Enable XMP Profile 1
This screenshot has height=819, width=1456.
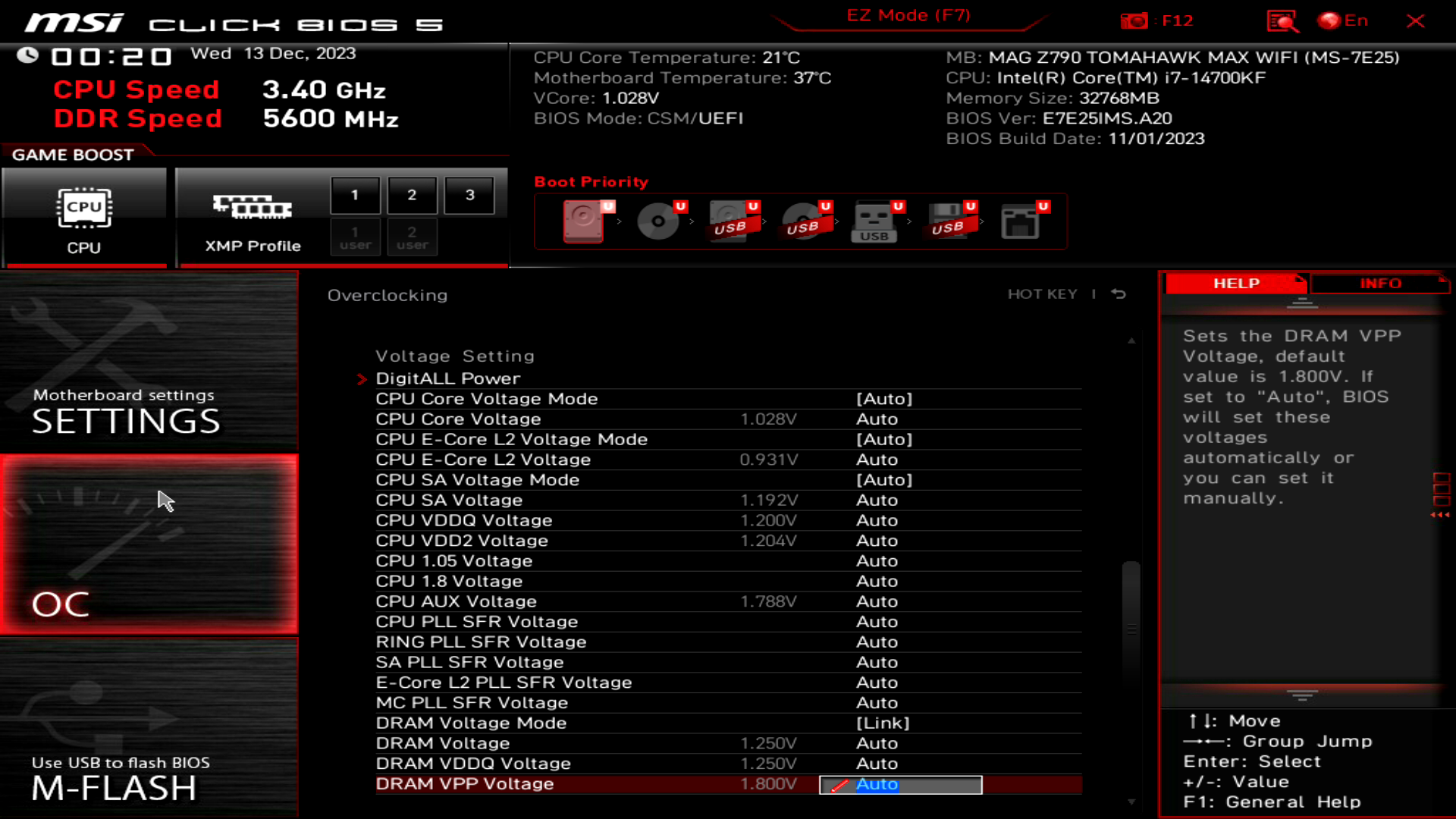point(355,194)
